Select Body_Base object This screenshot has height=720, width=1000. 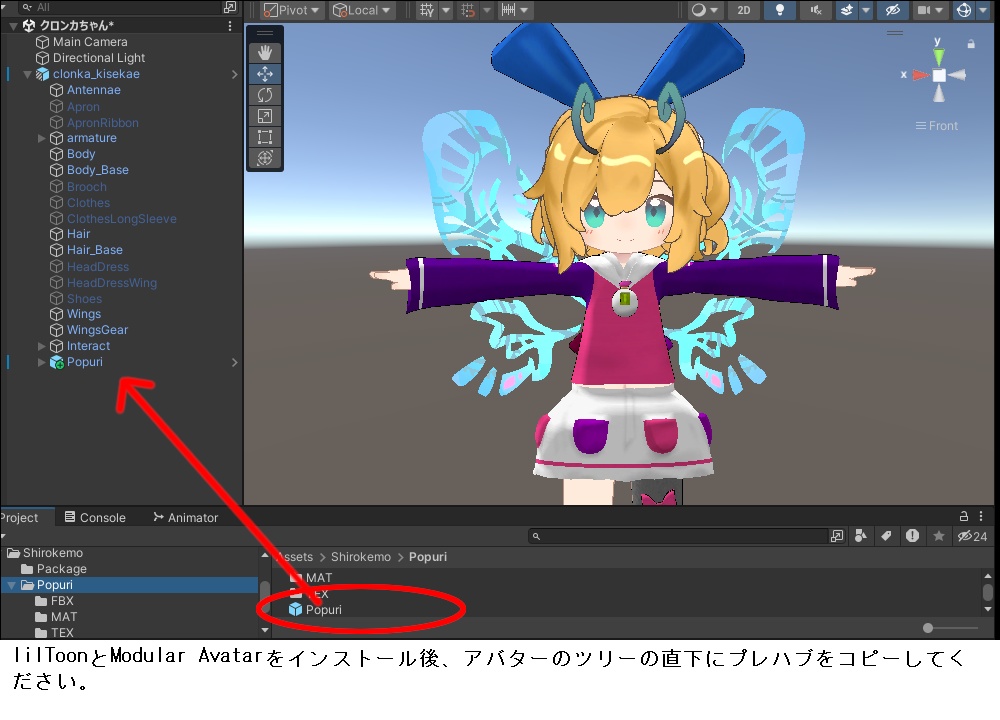(x=98, y=170)
